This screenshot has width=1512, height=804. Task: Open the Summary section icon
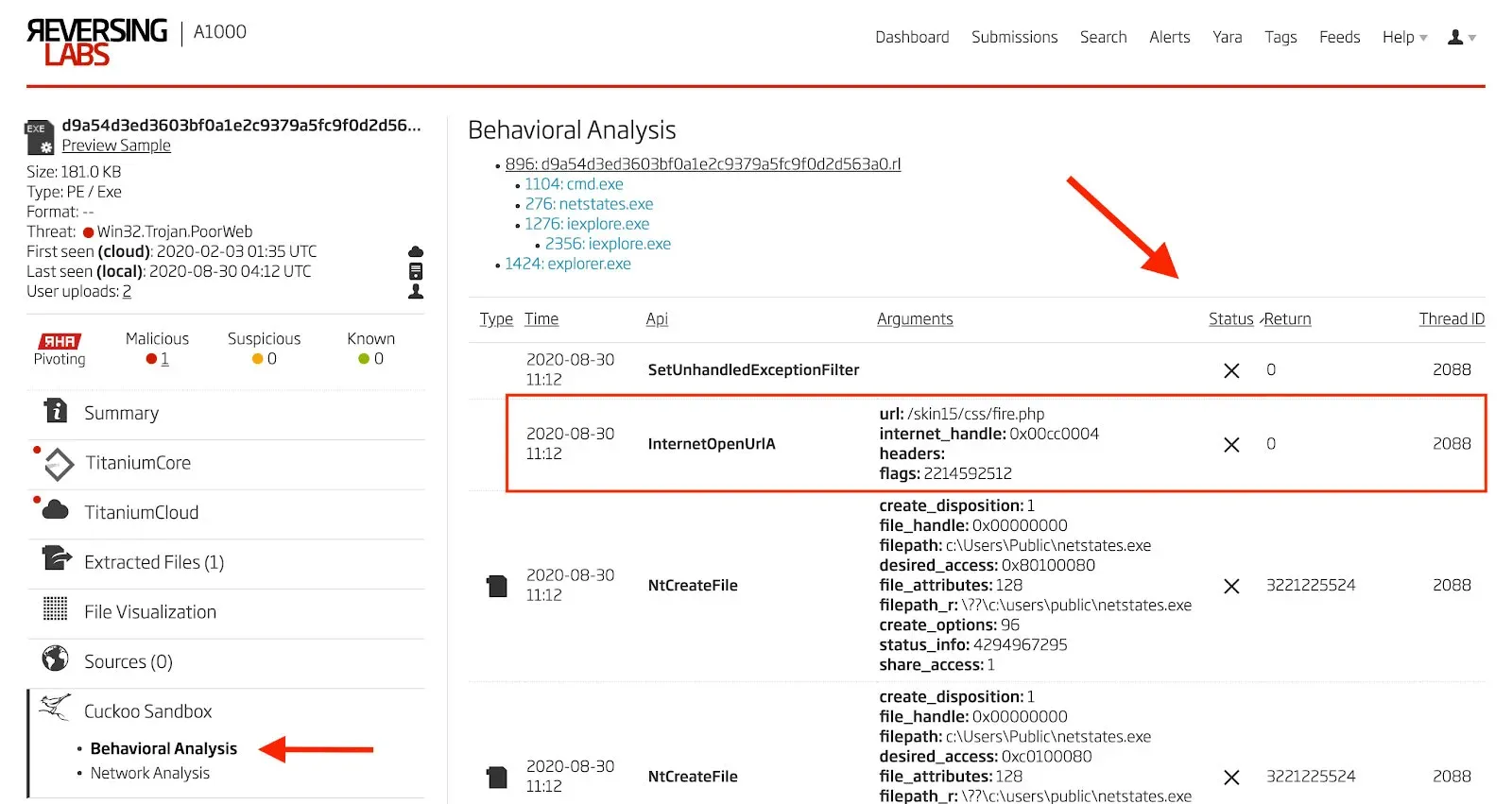pyautogui.click(x=56, y=412)
